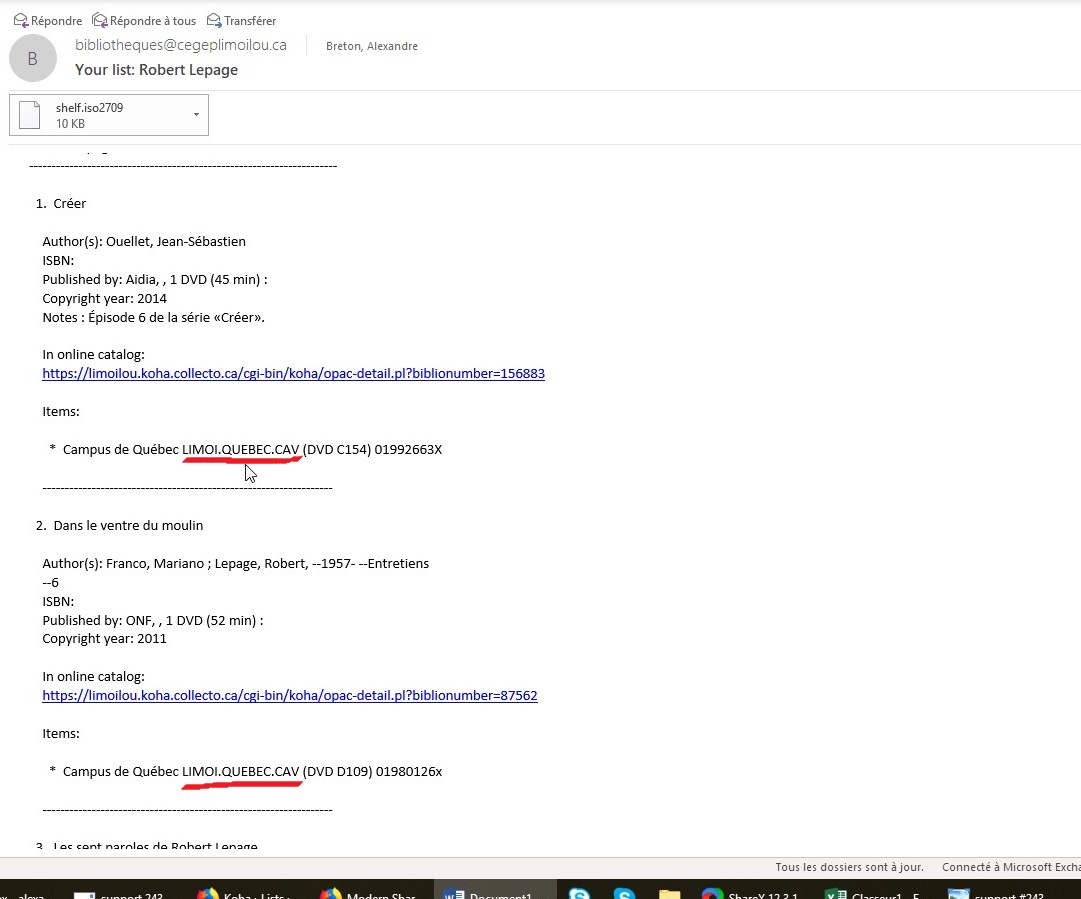This screenshot has height=899, width=1081.
Task: Switch to ShareX taskbar item
Action: pyautogui.click(x=752, y=891)
